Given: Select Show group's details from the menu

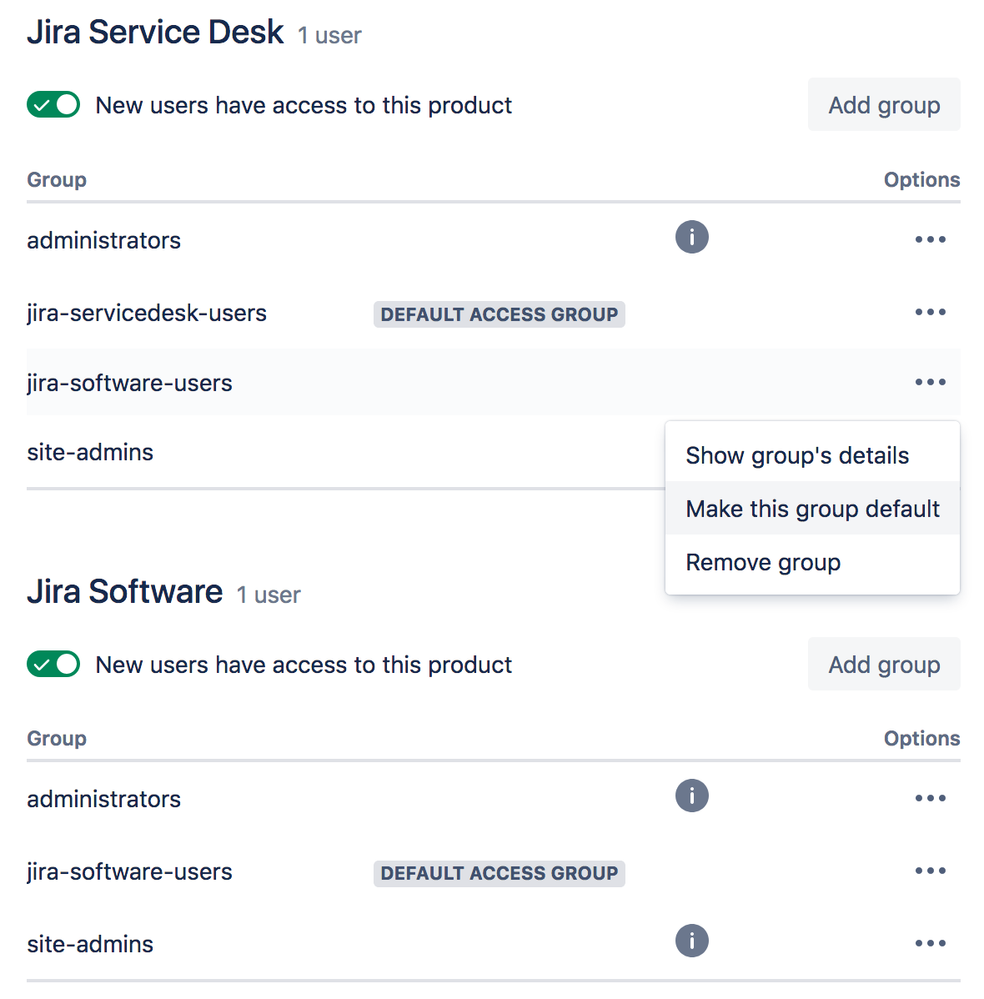Looking at the screenshot, I should [796, 455].
